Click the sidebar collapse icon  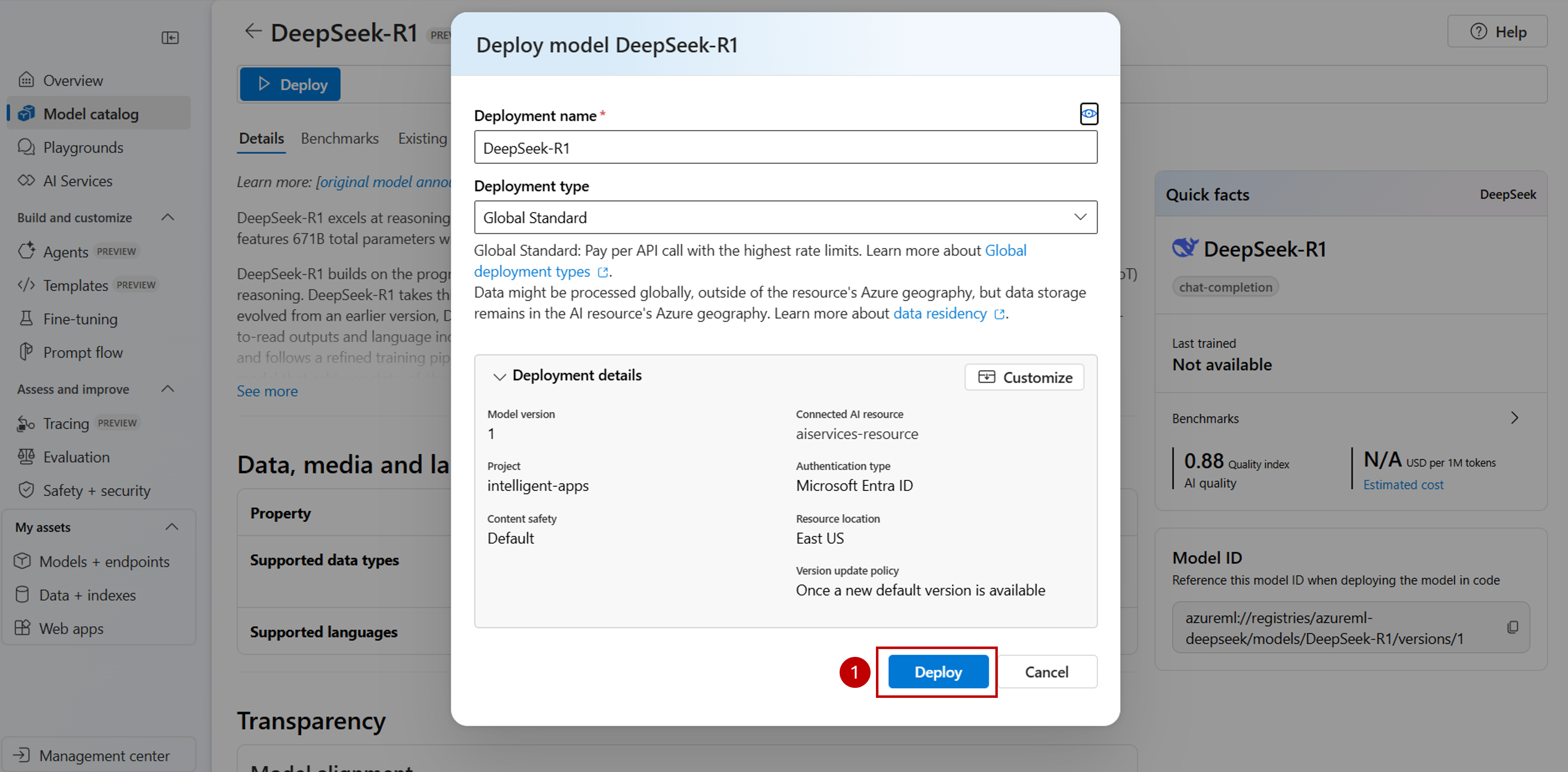[170, 38]
